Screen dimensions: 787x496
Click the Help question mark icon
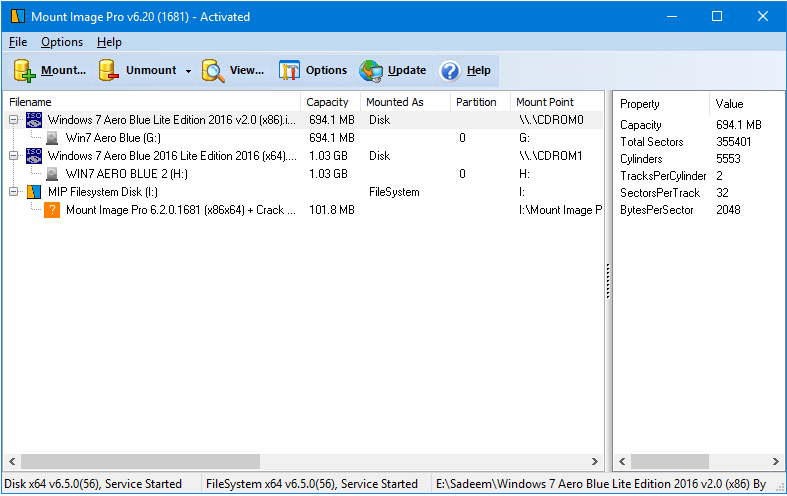[449, 71]
